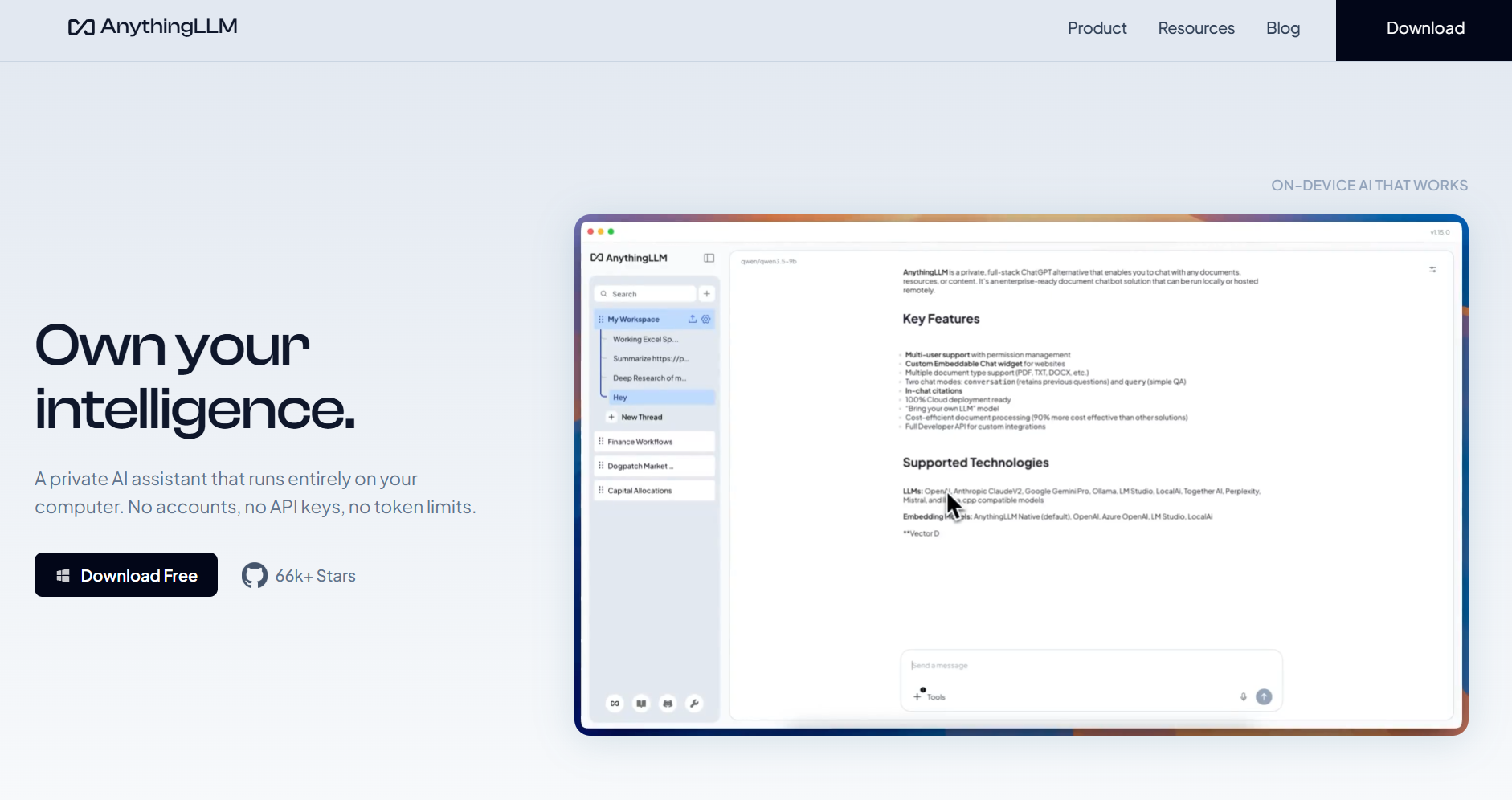This screenshot has width=1512, height=800.
Task: Select My Workspace in the sidebar
Action: click(655, 320)
